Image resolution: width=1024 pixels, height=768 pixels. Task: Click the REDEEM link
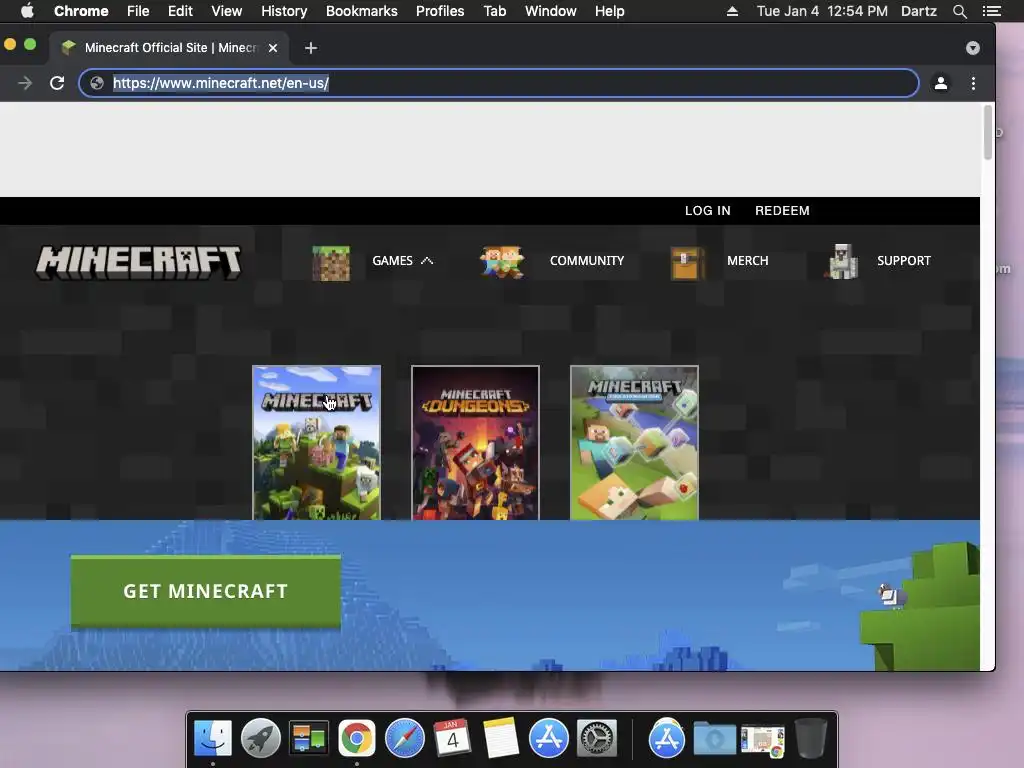[782, 210]
